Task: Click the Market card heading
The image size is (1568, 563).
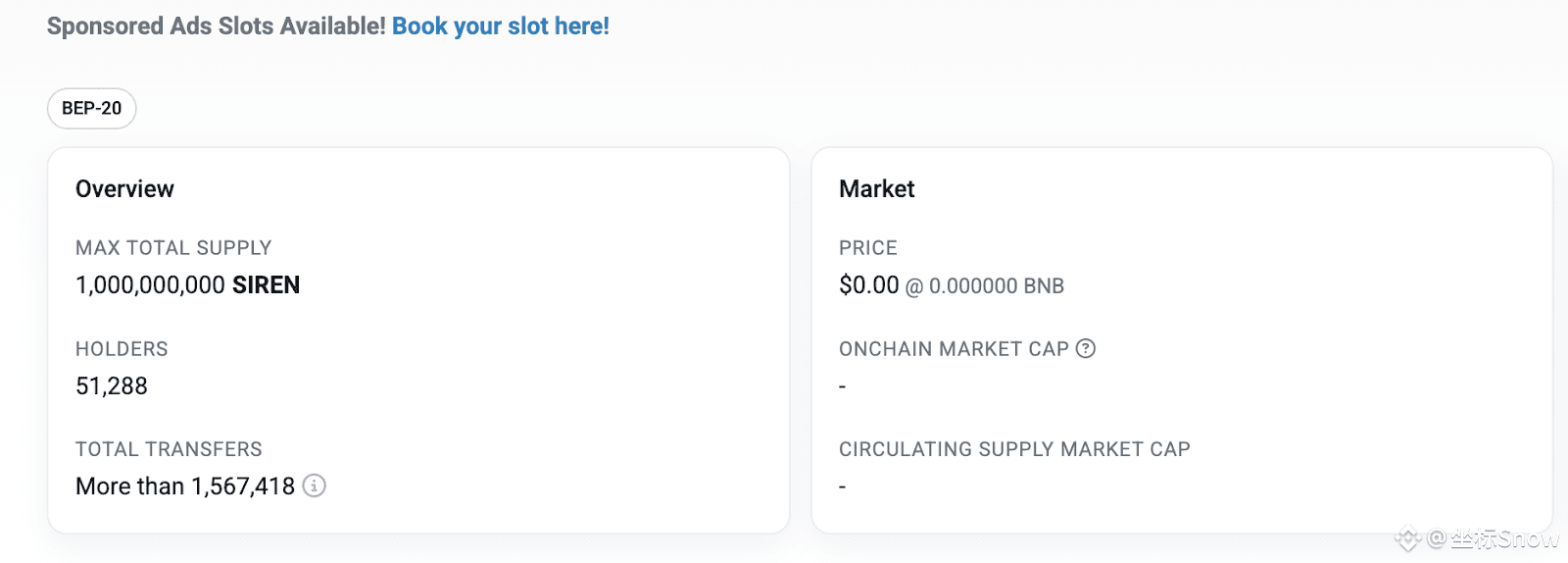Action: point(876,189)
